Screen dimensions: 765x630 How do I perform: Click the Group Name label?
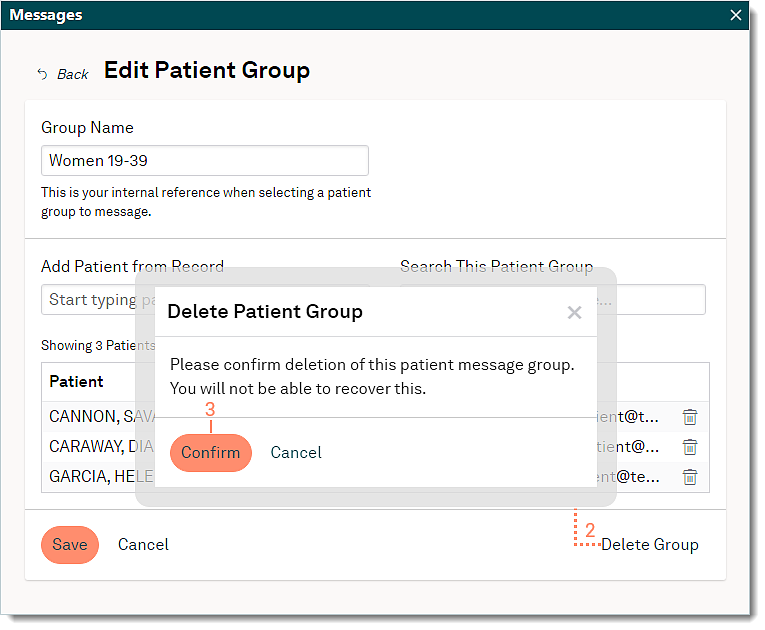pyautogui.click(x=87, y=127)
